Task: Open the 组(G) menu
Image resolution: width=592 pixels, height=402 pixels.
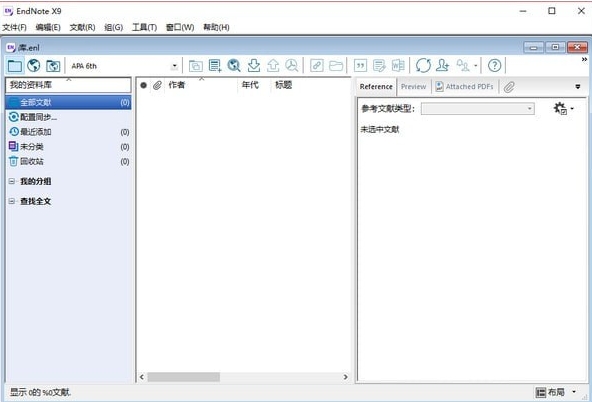Action: [114, 27]
